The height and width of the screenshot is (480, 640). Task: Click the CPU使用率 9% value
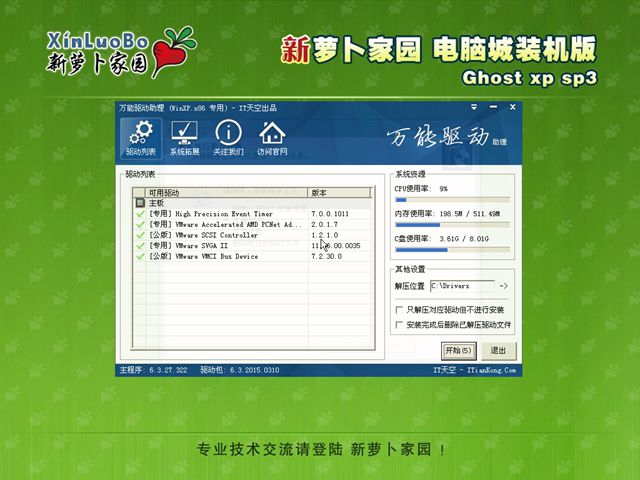[x=443, y=189]
